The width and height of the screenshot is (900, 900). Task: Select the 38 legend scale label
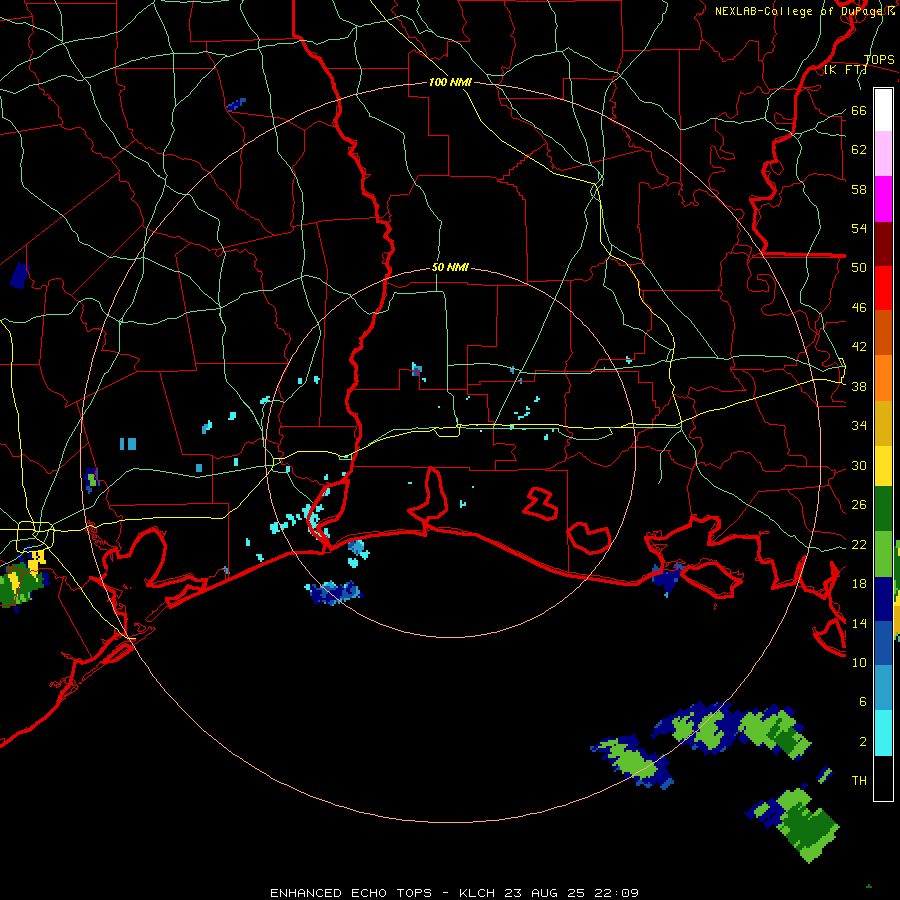859,387
